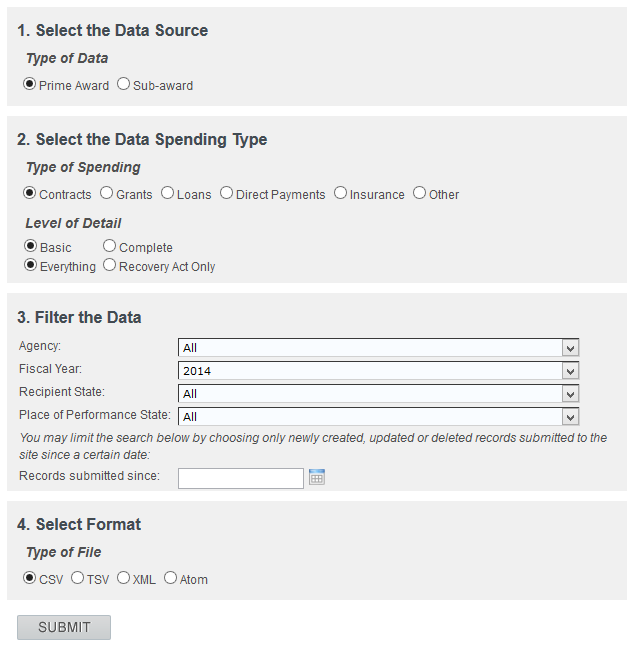This screenshot has width=638, height=645.
Task: Open the Recipient State dropdown
Action: click(x=378, y=394)
